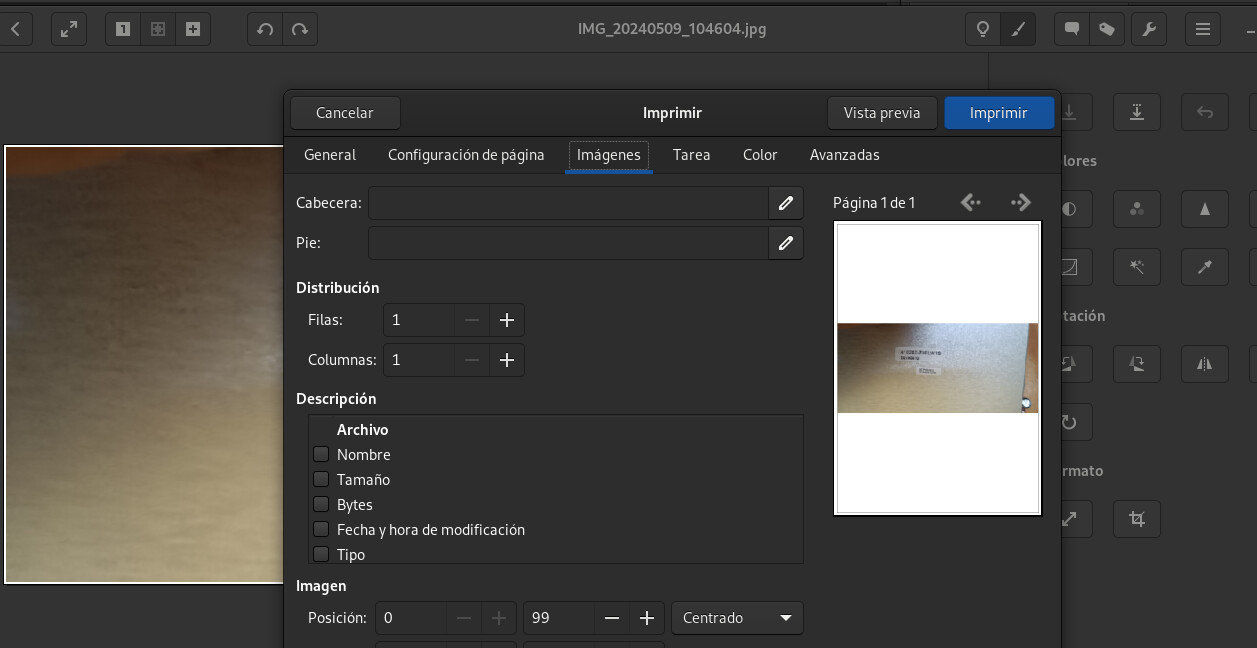Click the fullscreen arrows icon in the top toolbar
Image resolution: width=1257 pixels, height=648 pixels.
point(68,29)
